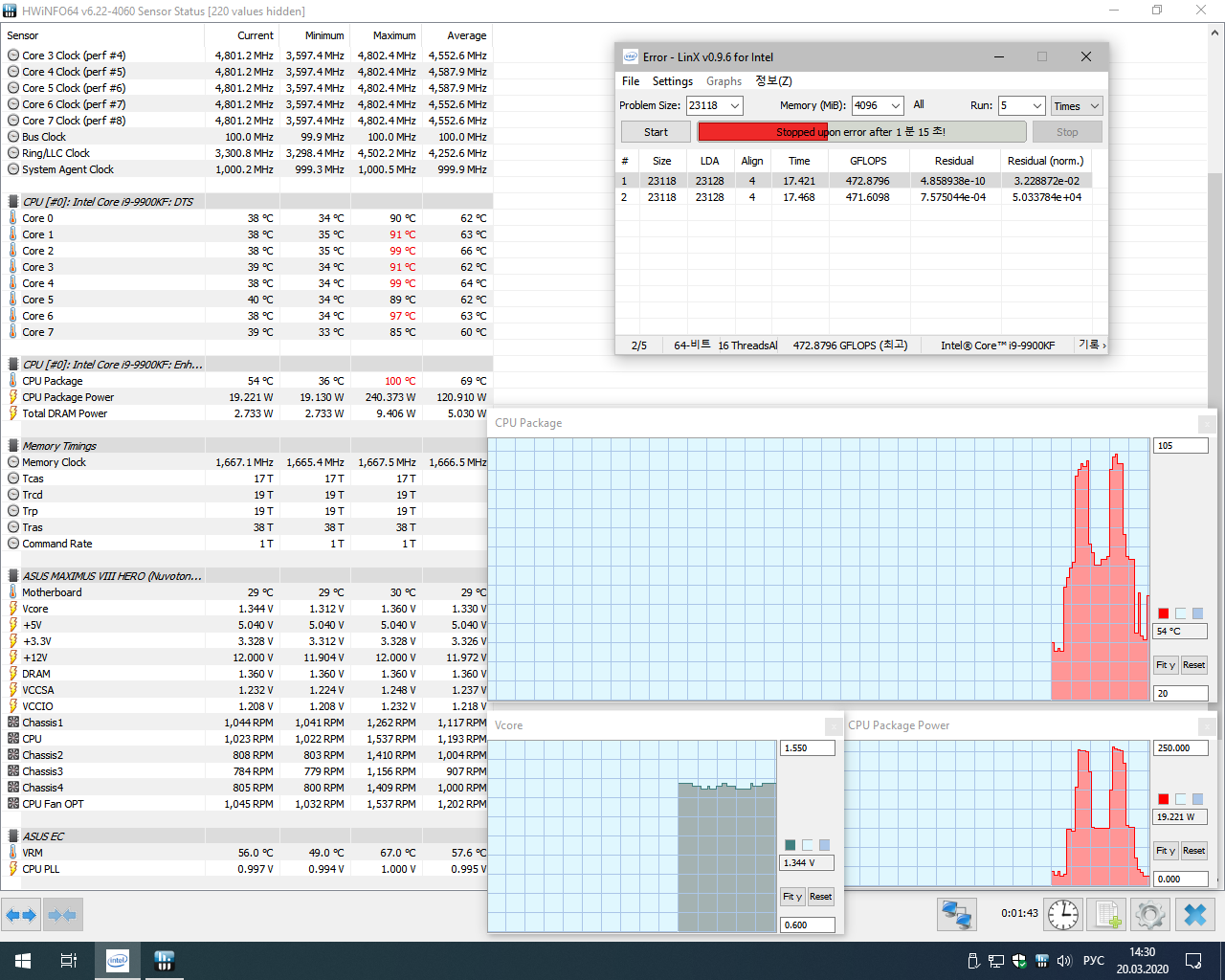The image size is (1225, 980).
Task: Click the Intel logo in LinX title bar
Action: tap(630, 56)
